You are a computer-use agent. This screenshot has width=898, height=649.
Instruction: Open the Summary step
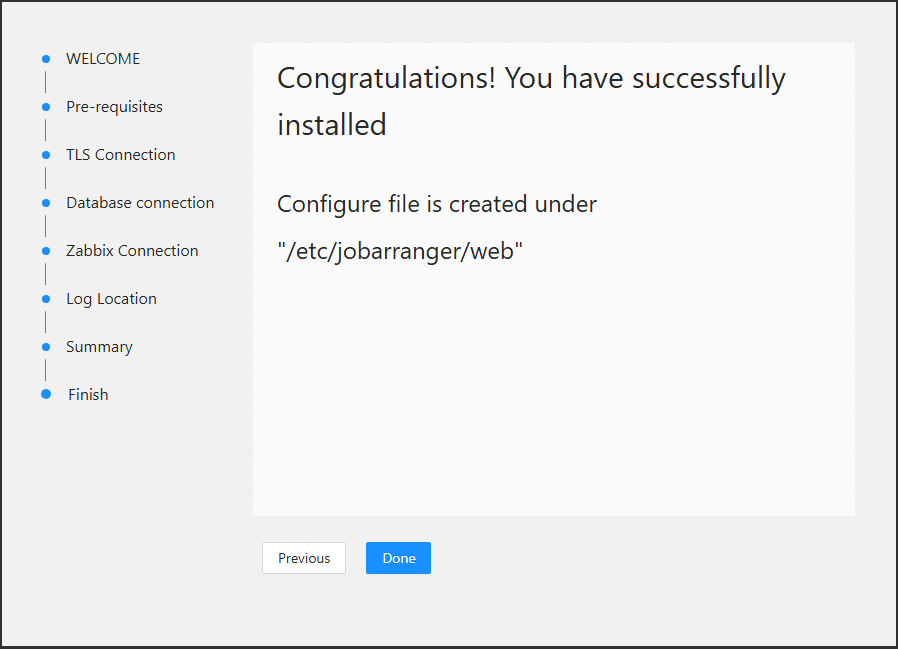(x=100, y=347)
